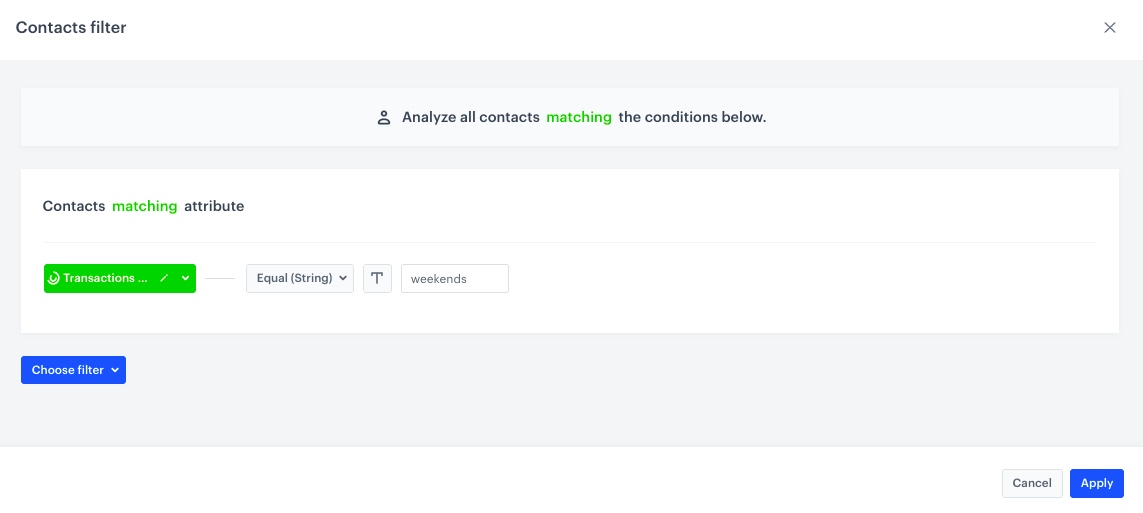Screen dimensions: 1143x513
Task: Close the Contacts filter dialog with X
Action: tap(1109, 28)
